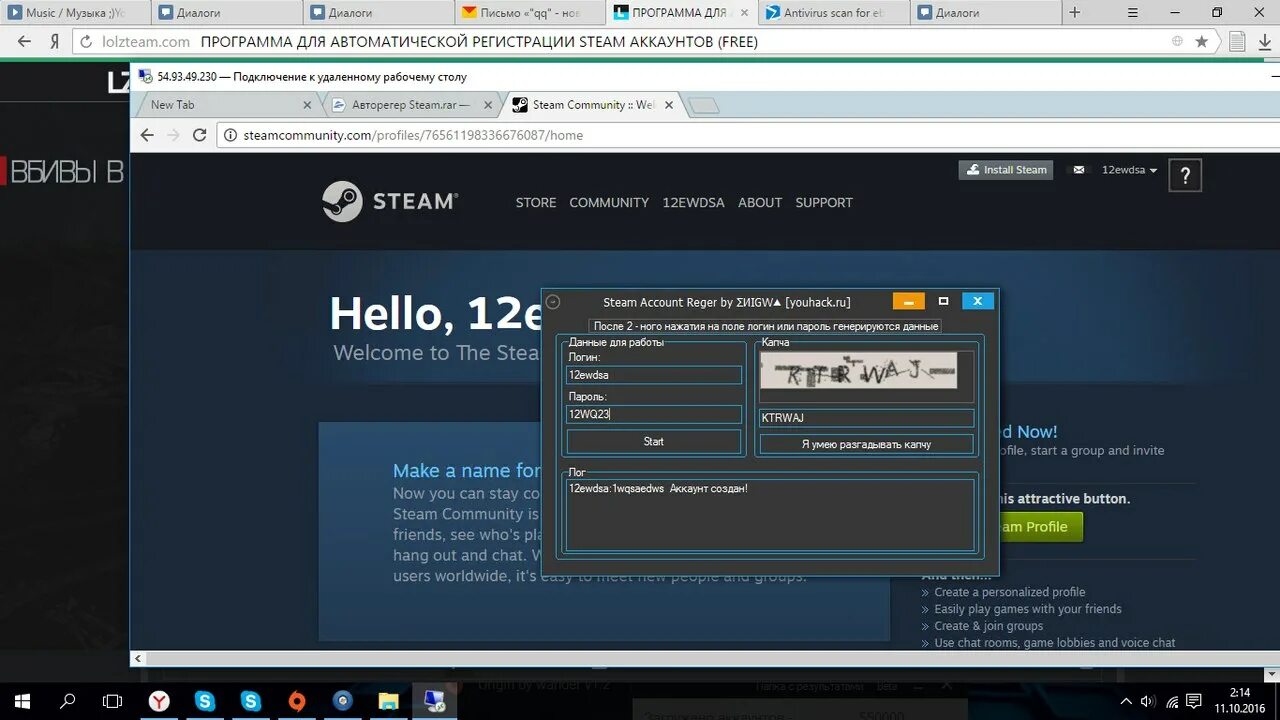1280x720 pixels.
Task: Click Логин field with 12ewdsa
Action: click(x=654, y=375)
